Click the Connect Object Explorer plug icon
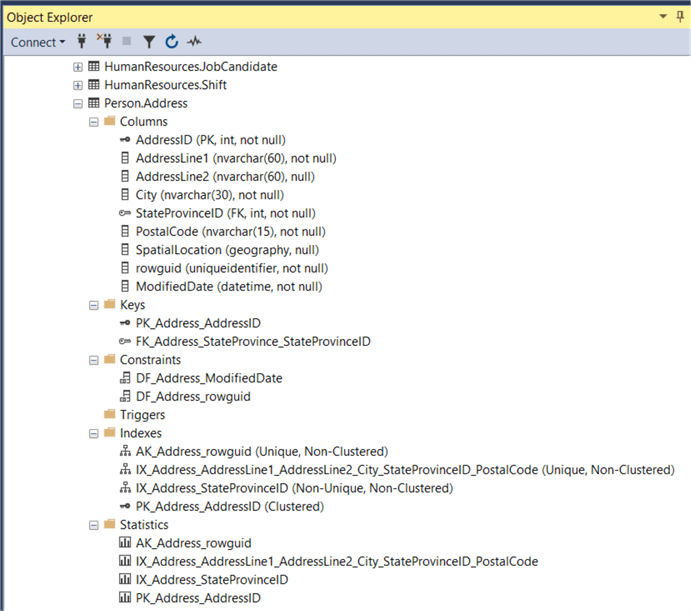Image resolution: width=691 pixels, height=611 pixels. pos(82,42)
